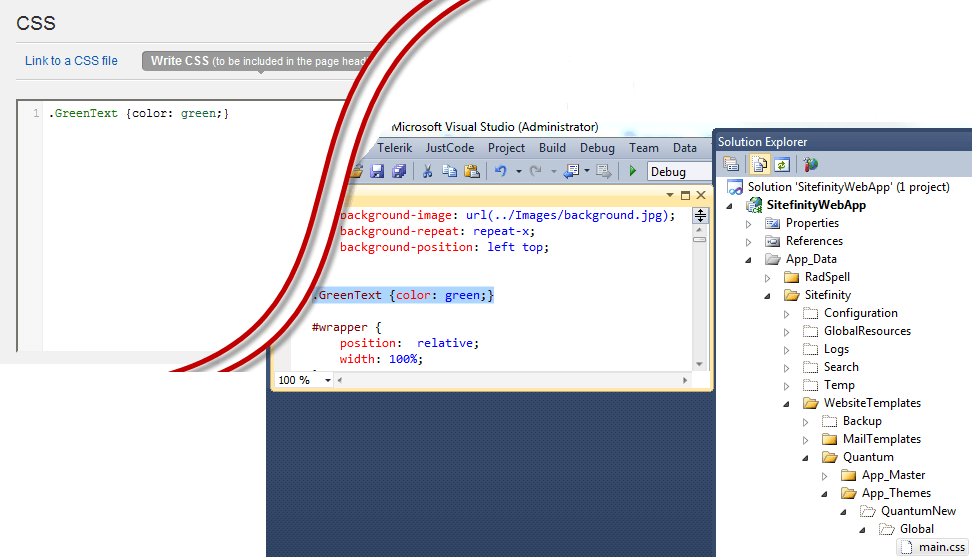The image size is (972, 557).
Task: Select the Temp folder
Action: [839, 385]
